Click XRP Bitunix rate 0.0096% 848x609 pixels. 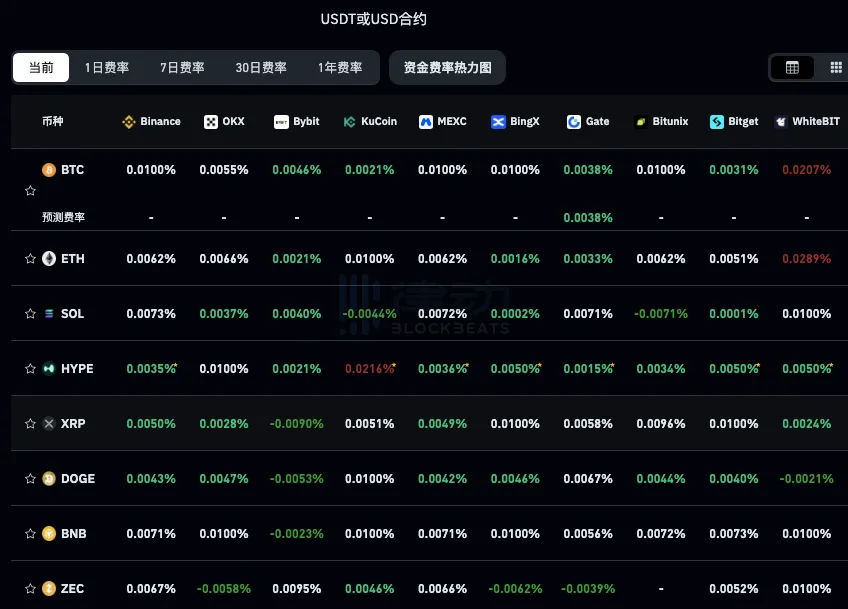[x=661, y=423]
